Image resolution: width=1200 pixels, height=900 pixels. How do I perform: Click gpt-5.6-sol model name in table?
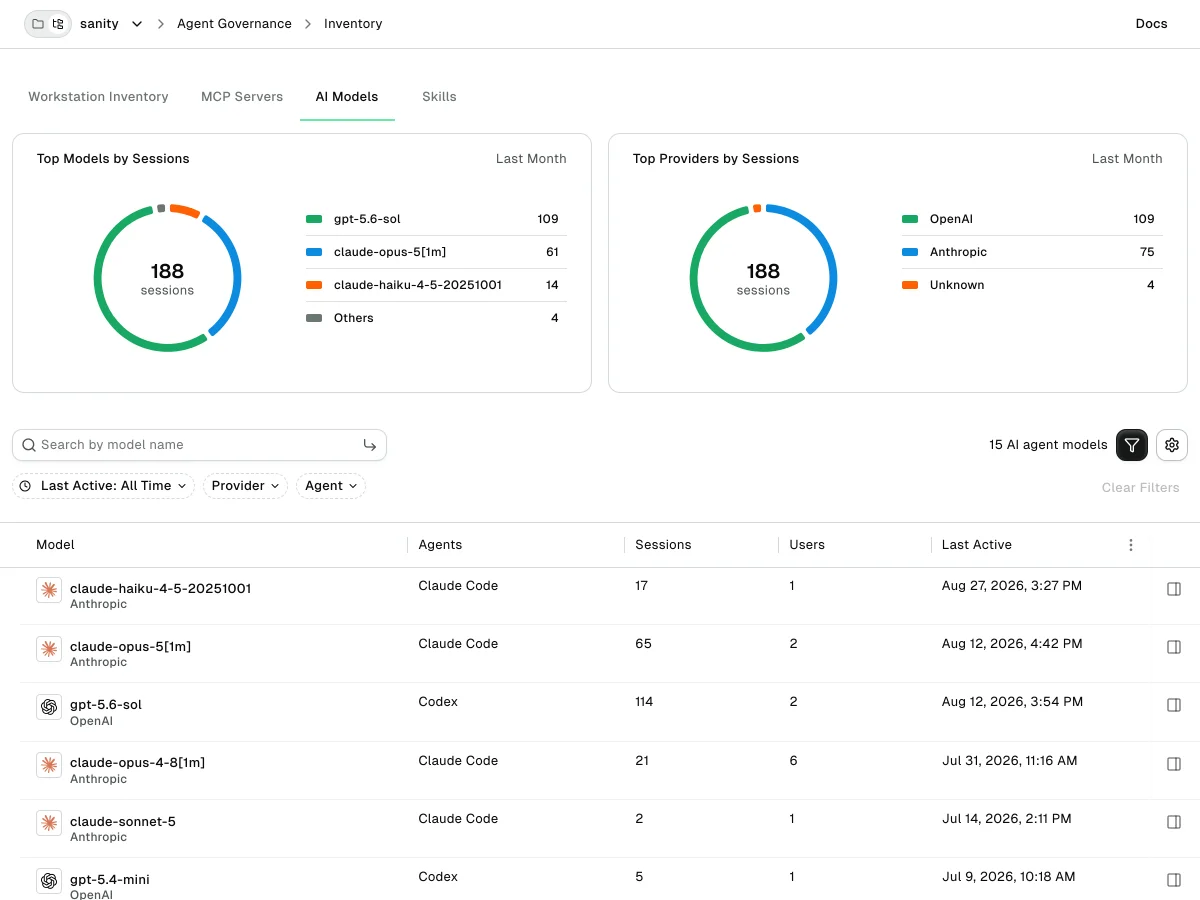click(106, 704)
